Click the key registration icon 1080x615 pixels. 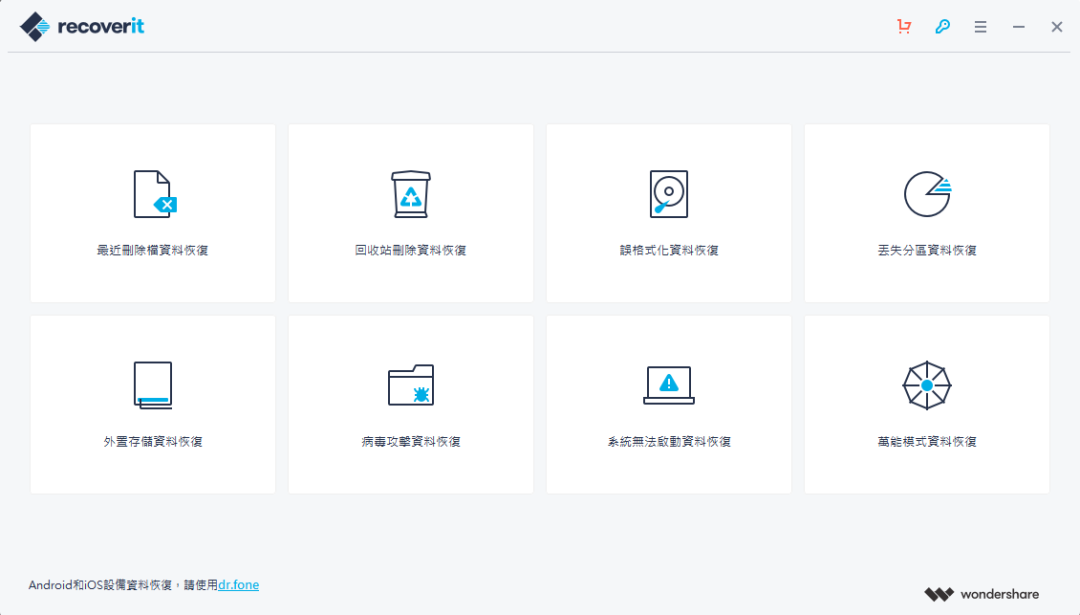(942, 26)
